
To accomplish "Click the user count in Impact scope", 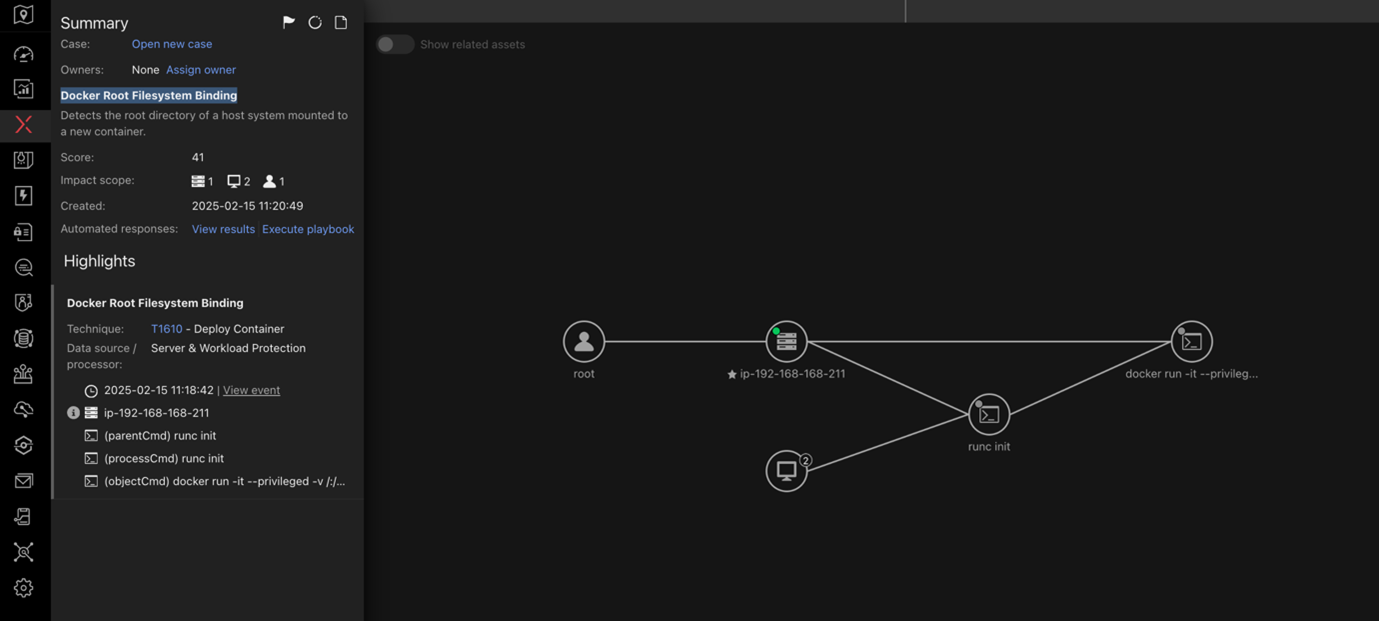I will coord(274,181).
